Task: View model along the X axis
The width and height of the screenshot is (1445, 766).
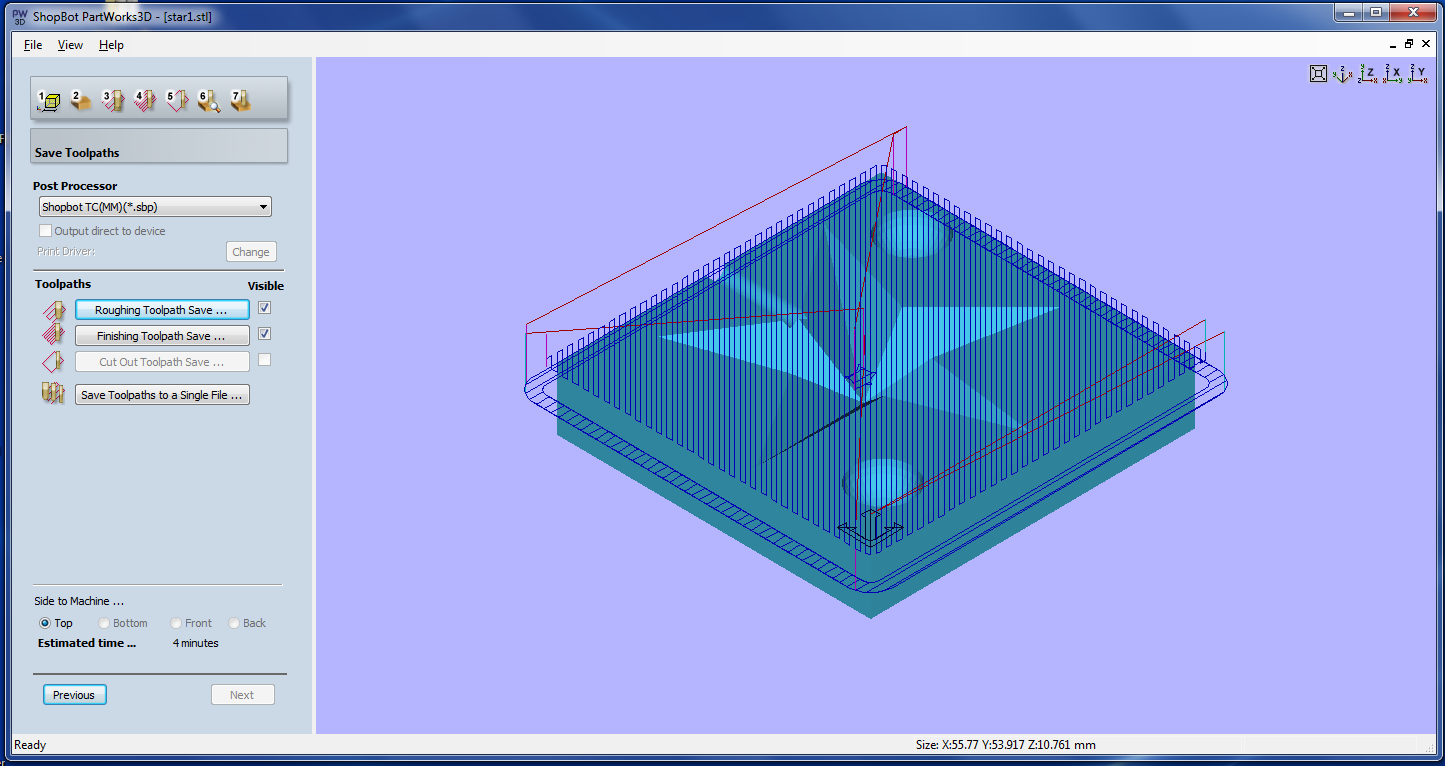Action: (x=1392, y=73)
